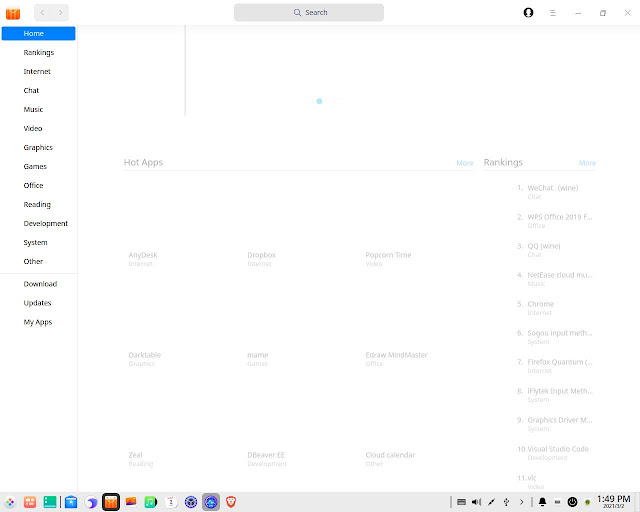This screenshot has width=640, height=512.
Task: Click More link next to Hot Apps
Action: point(464,163)
